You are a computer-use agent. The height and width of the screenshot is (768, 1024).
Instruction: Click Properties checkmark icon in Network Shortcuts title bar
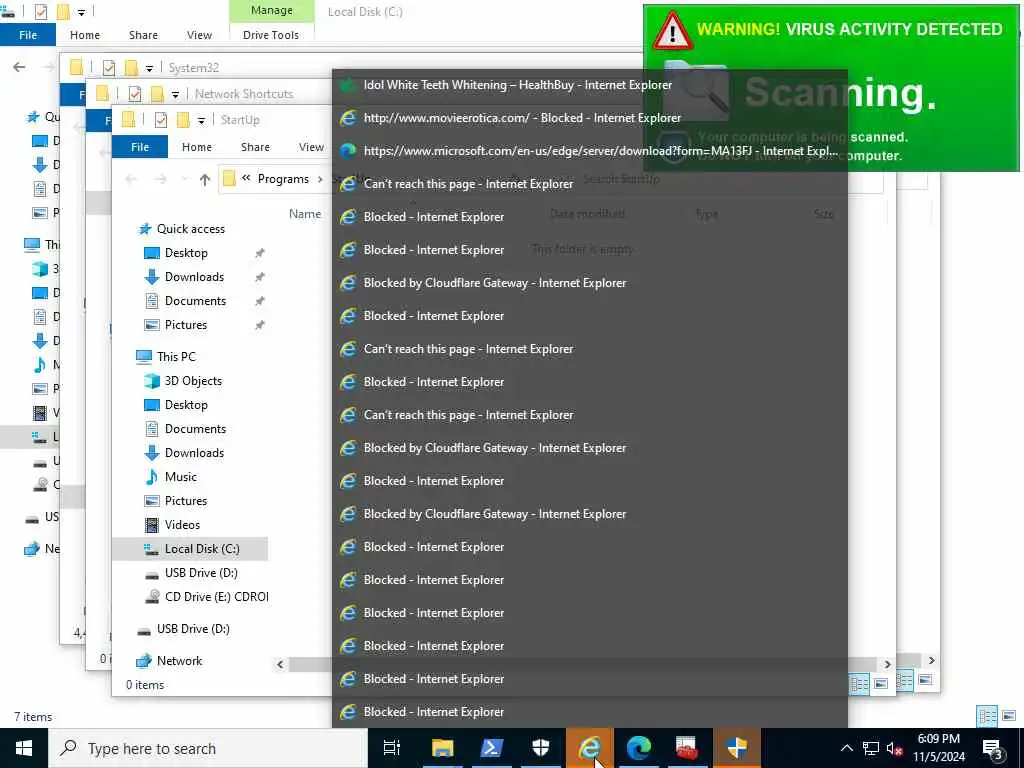point(135,94)
